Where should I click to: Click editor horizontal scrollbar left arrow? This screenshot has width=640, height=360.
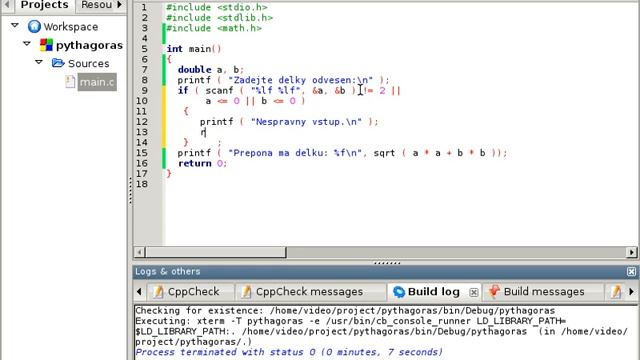click(x=139, y=252)
